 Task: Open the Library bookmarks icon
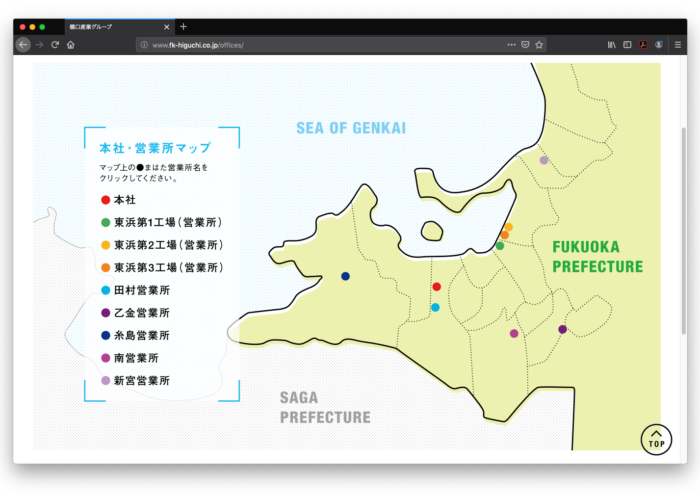[x=611, y=45]
